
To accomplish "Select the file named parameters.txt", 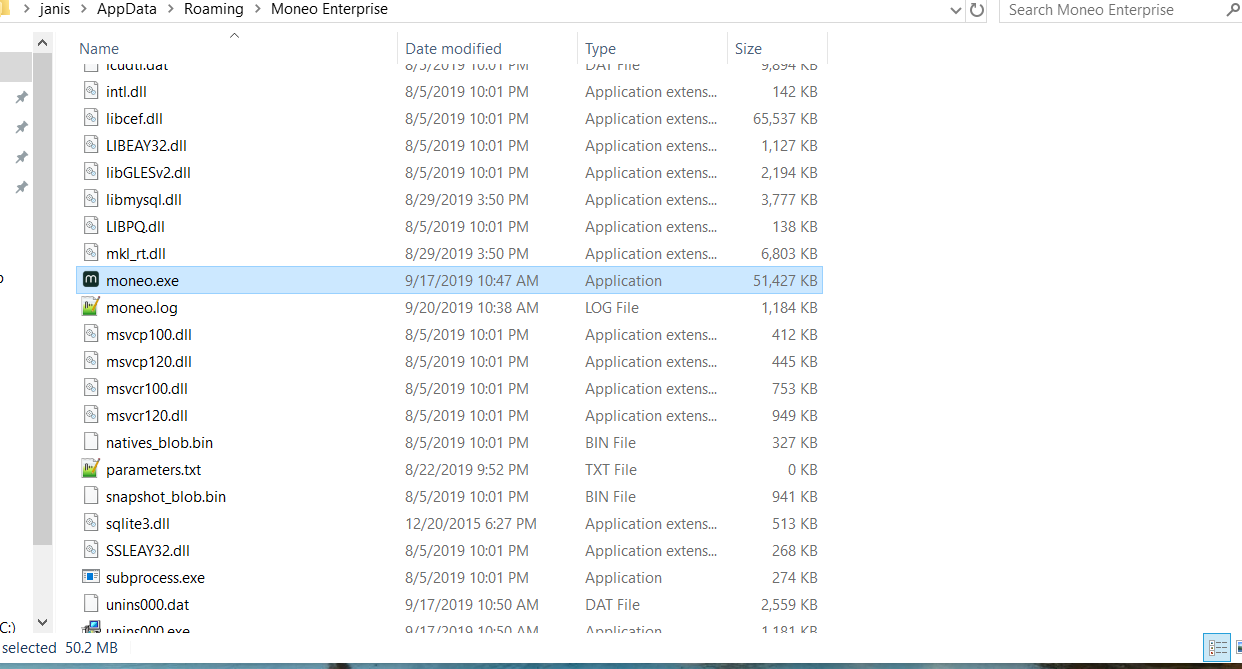I will pos(153,470).
